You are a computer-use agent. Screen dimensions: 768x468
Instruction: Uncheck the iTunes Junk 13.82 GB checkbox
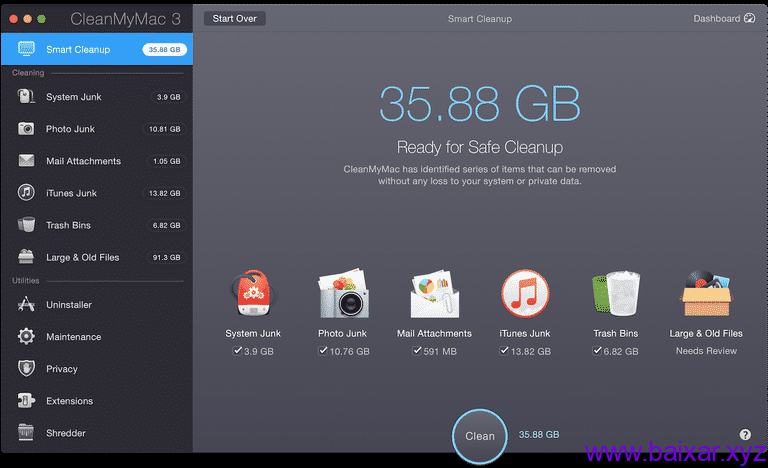click(x=504, y=350)
